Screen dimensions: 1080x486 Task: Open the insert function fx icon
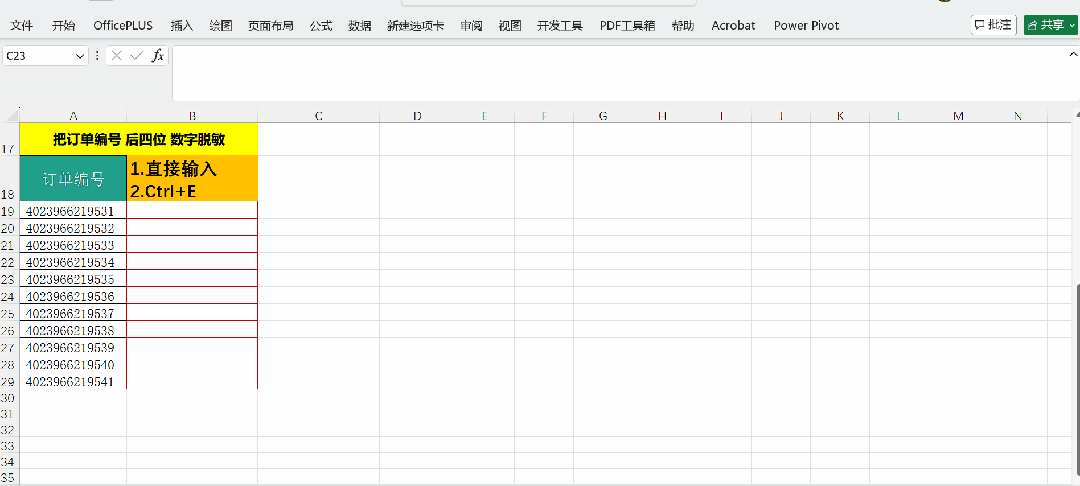158,56
